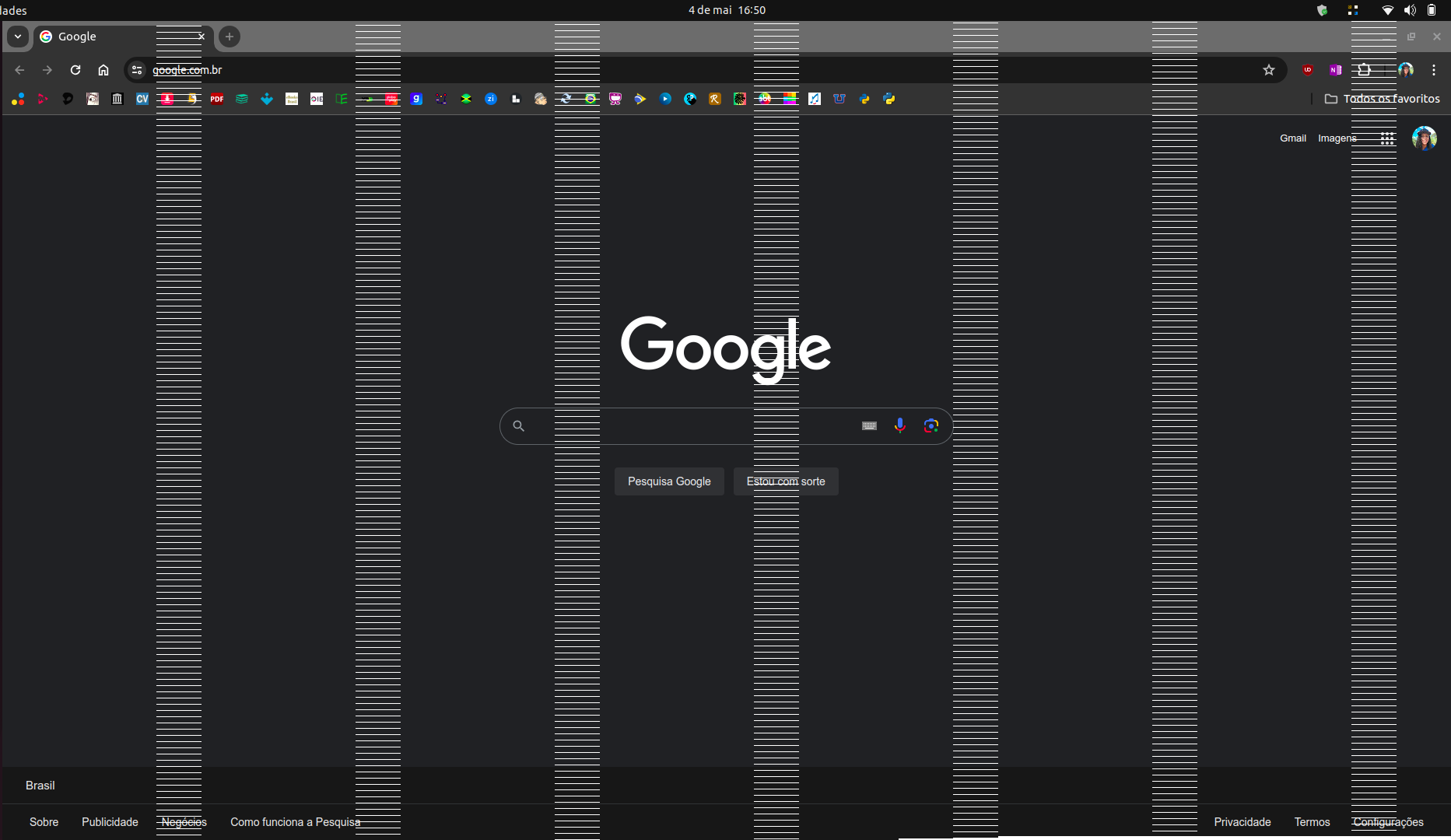This screenshot has width=1451, height=840.
Task: Open the blue download-arrow bookmark
Action: pyautogui.click(x=267, y=99)
